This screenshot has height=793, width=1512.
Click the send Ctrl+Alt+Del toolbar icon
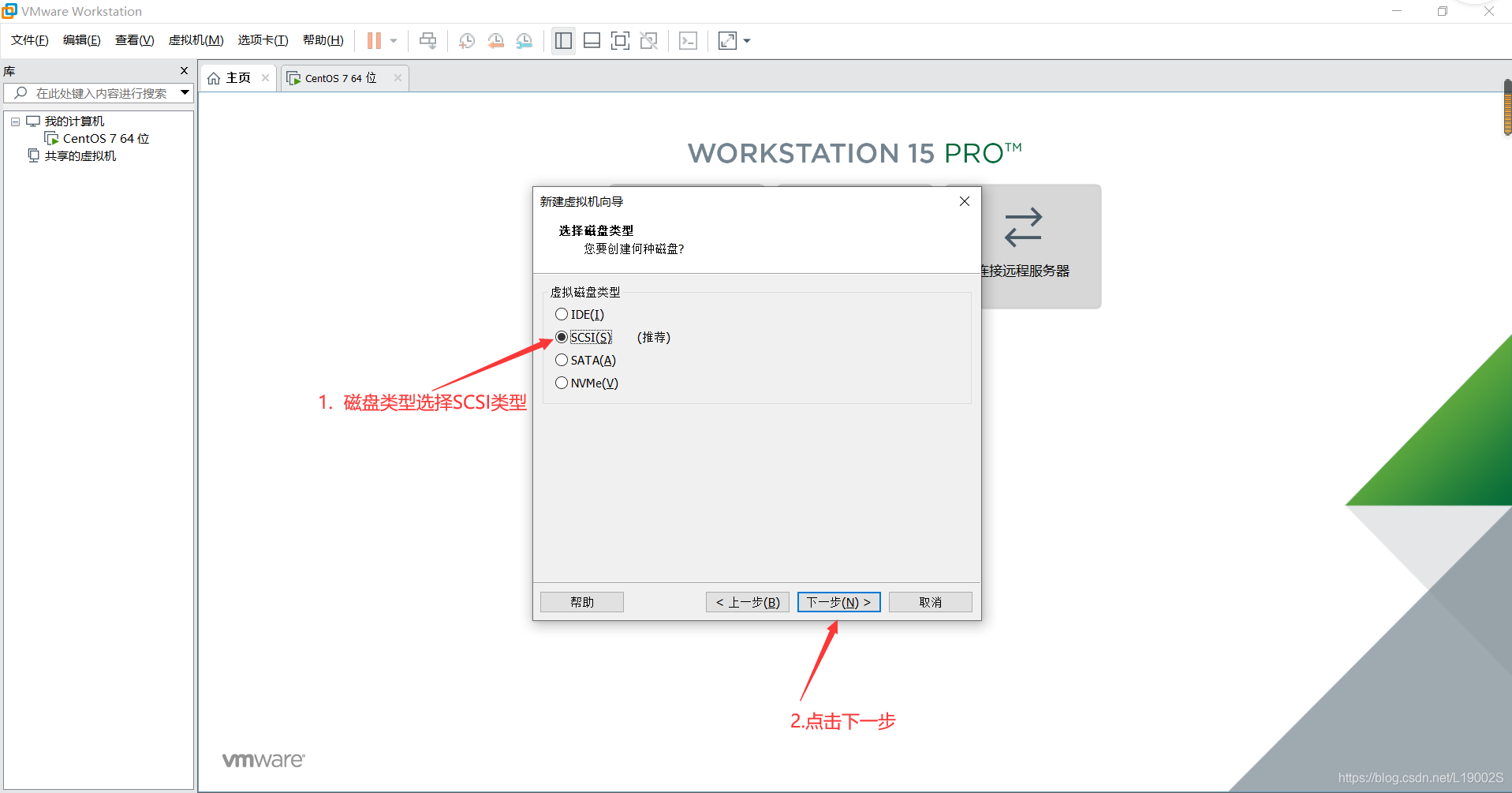427,40
